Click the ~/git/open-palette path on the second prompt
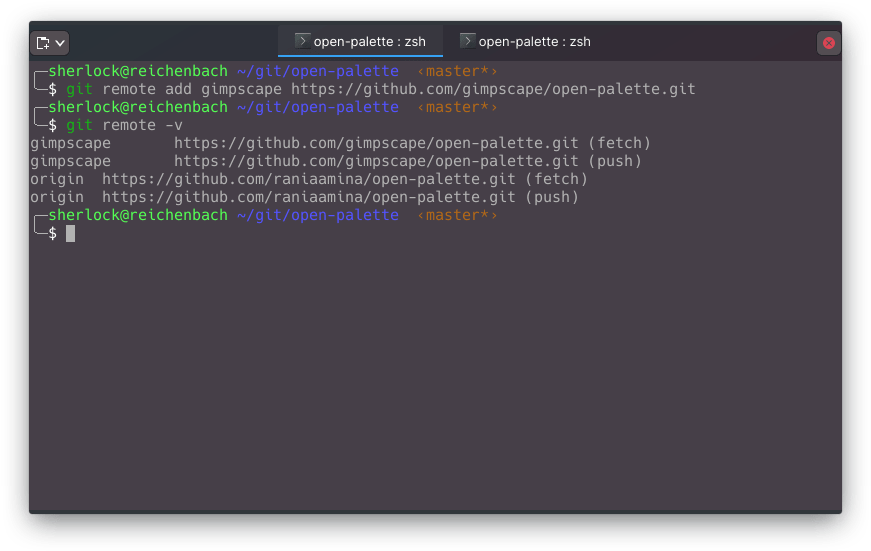 318,107
